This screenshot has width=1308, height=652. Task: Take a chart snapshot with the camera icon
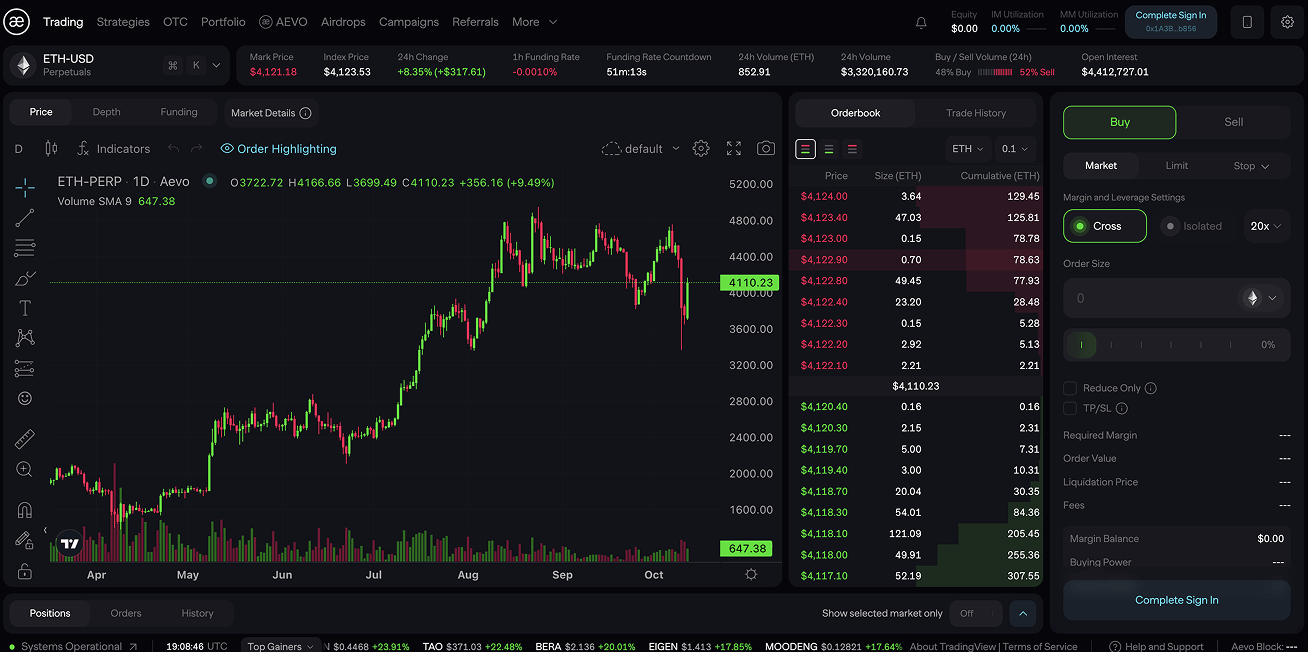(766, 148)
